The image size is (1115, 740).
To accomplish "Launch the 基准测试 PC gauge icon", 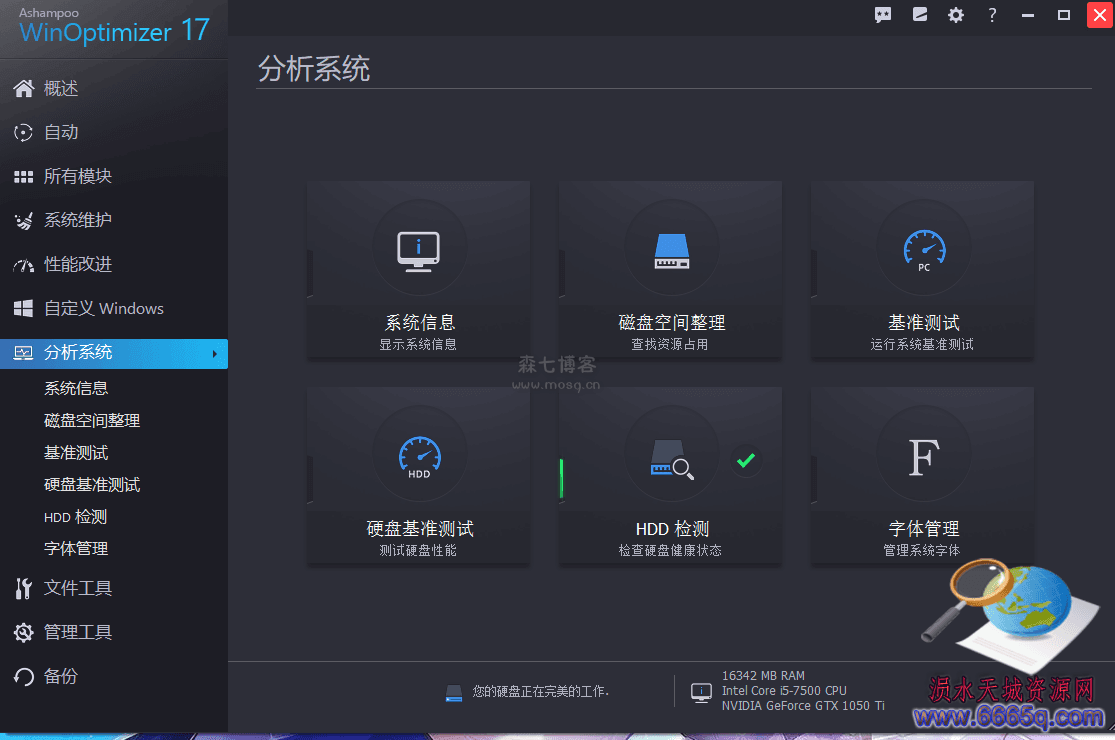I will coord(924,251).
